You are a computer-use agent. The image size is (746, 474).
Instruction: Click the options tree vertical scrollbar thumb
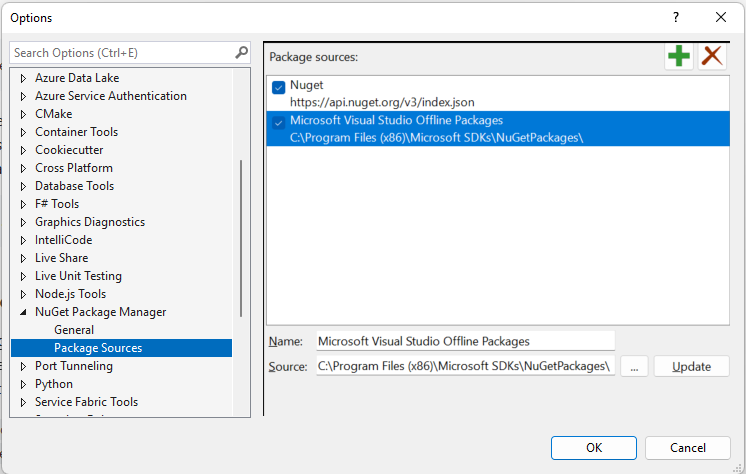tap(241, 238)
